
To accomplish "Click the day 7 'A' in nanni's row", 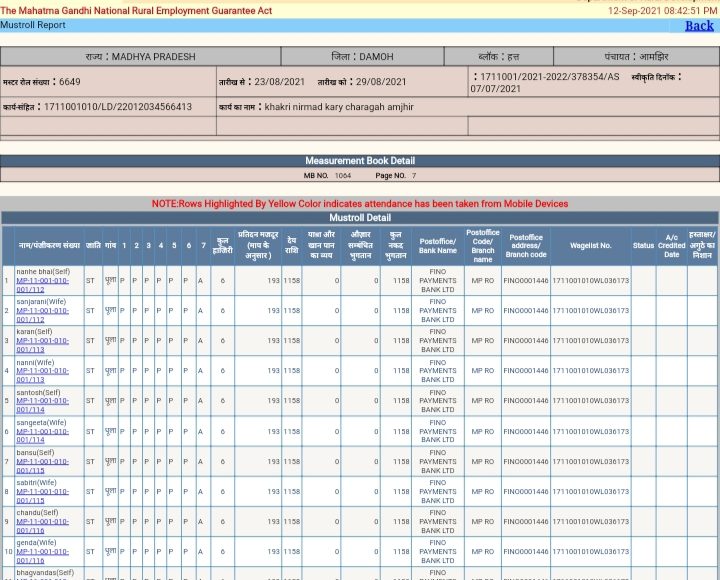I will [x=201, y=371].
